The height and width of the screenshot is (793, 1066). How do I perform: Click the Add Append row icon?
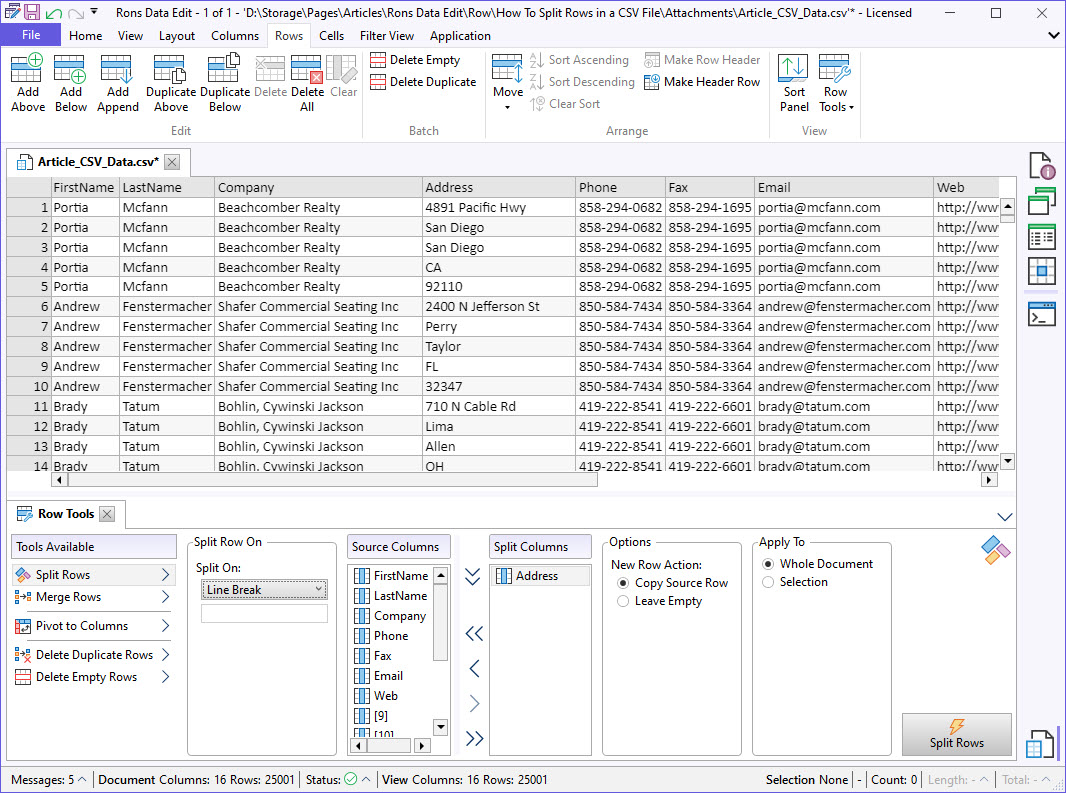point(118,72)
